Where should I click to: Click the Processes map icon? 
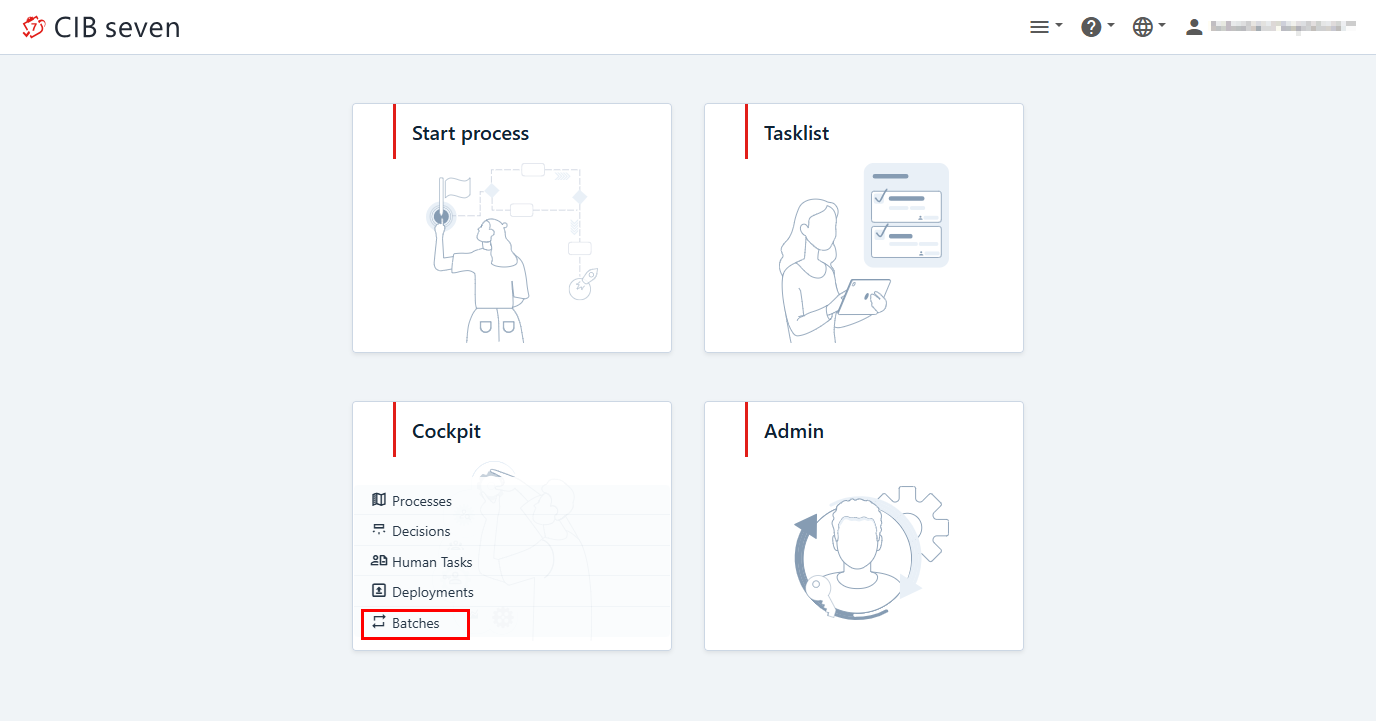(378, 500)
